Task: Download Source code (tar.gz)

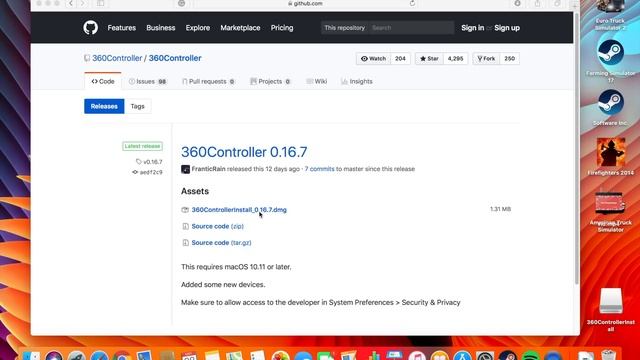Action: coord(222,242)
